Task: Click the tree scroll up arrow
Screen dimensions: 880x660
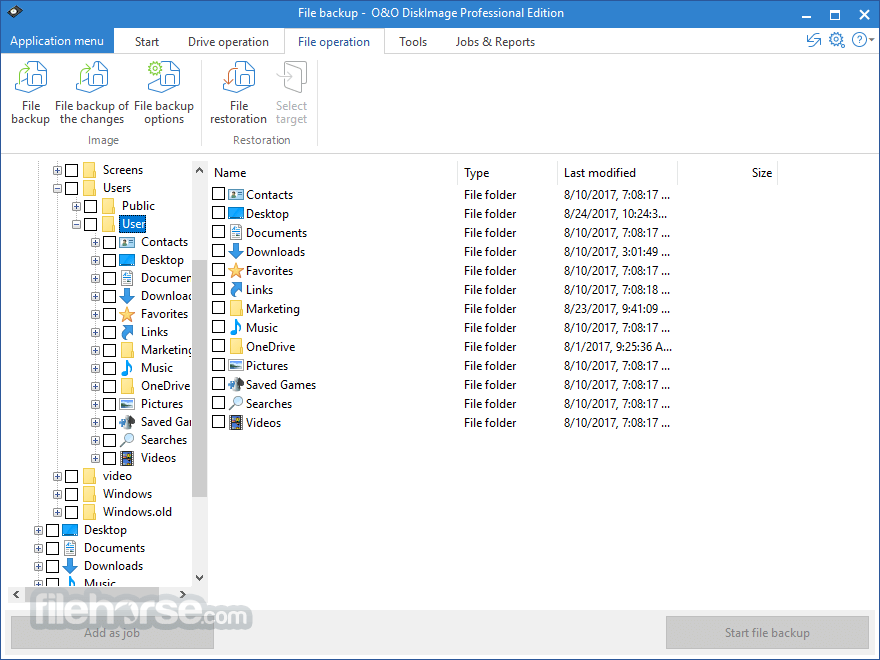Action: (x=199, y=169)
